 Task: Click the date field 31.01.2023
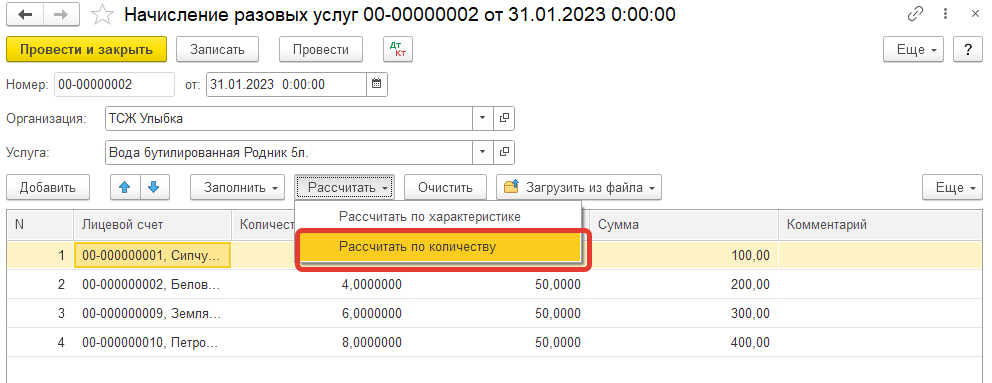click(286, 84)
